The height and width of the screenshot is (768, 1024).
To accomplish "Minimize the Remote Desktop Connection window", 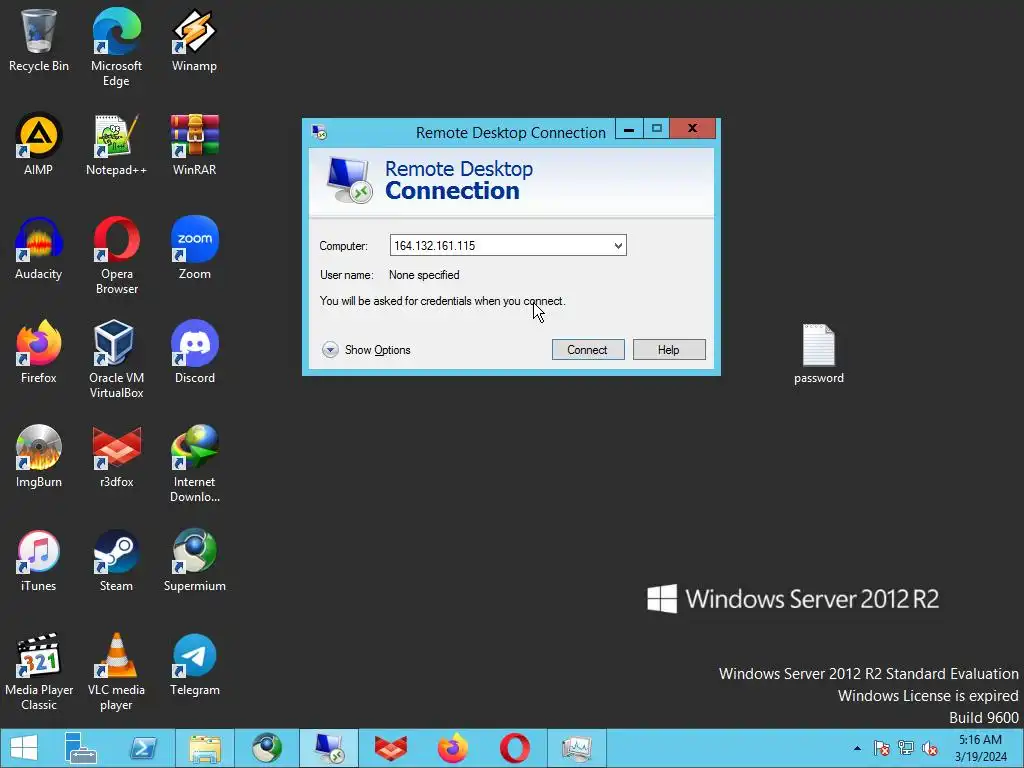I will pos(629,129).
